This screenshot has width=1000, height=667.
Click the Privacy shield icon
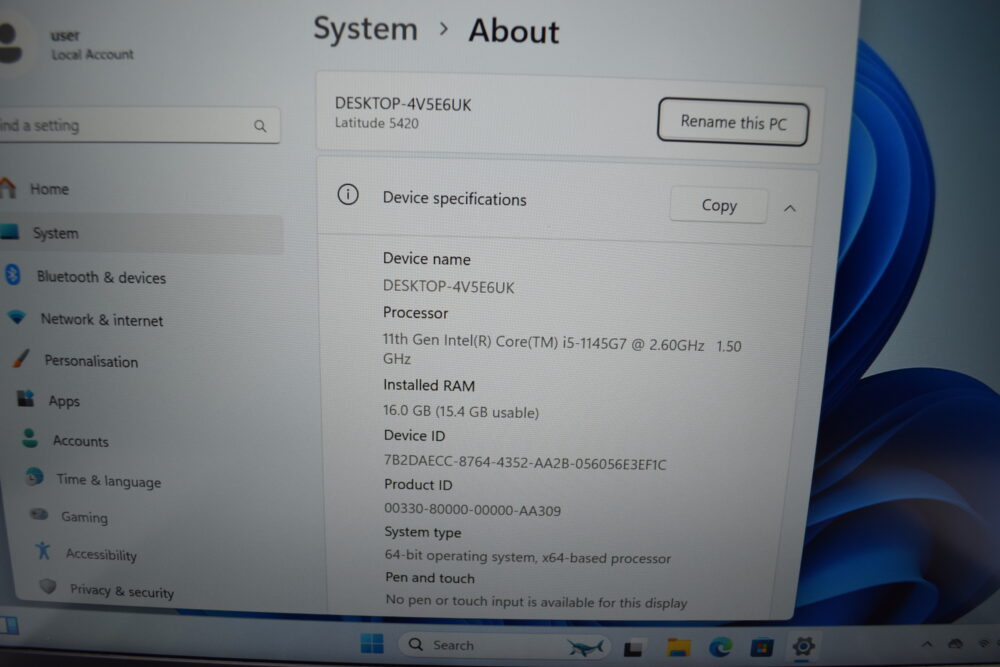[48, 586]
